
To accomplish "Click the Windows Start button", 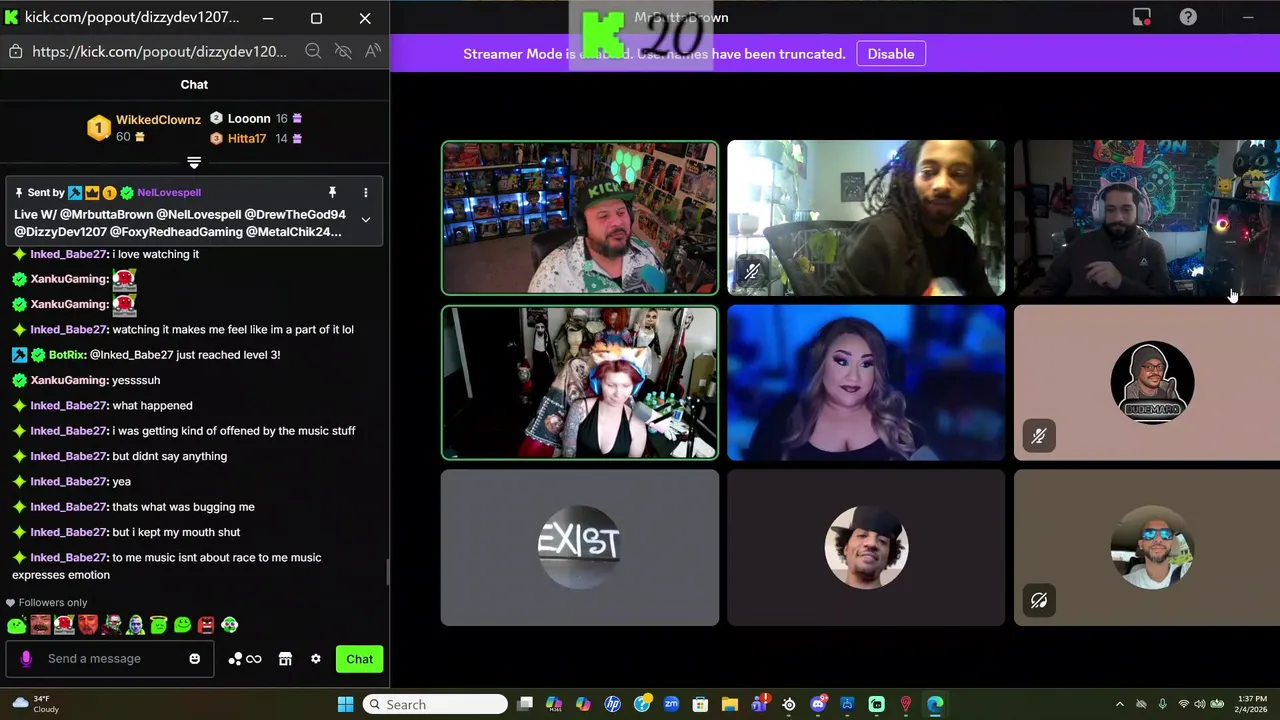I will coord(345,704).
